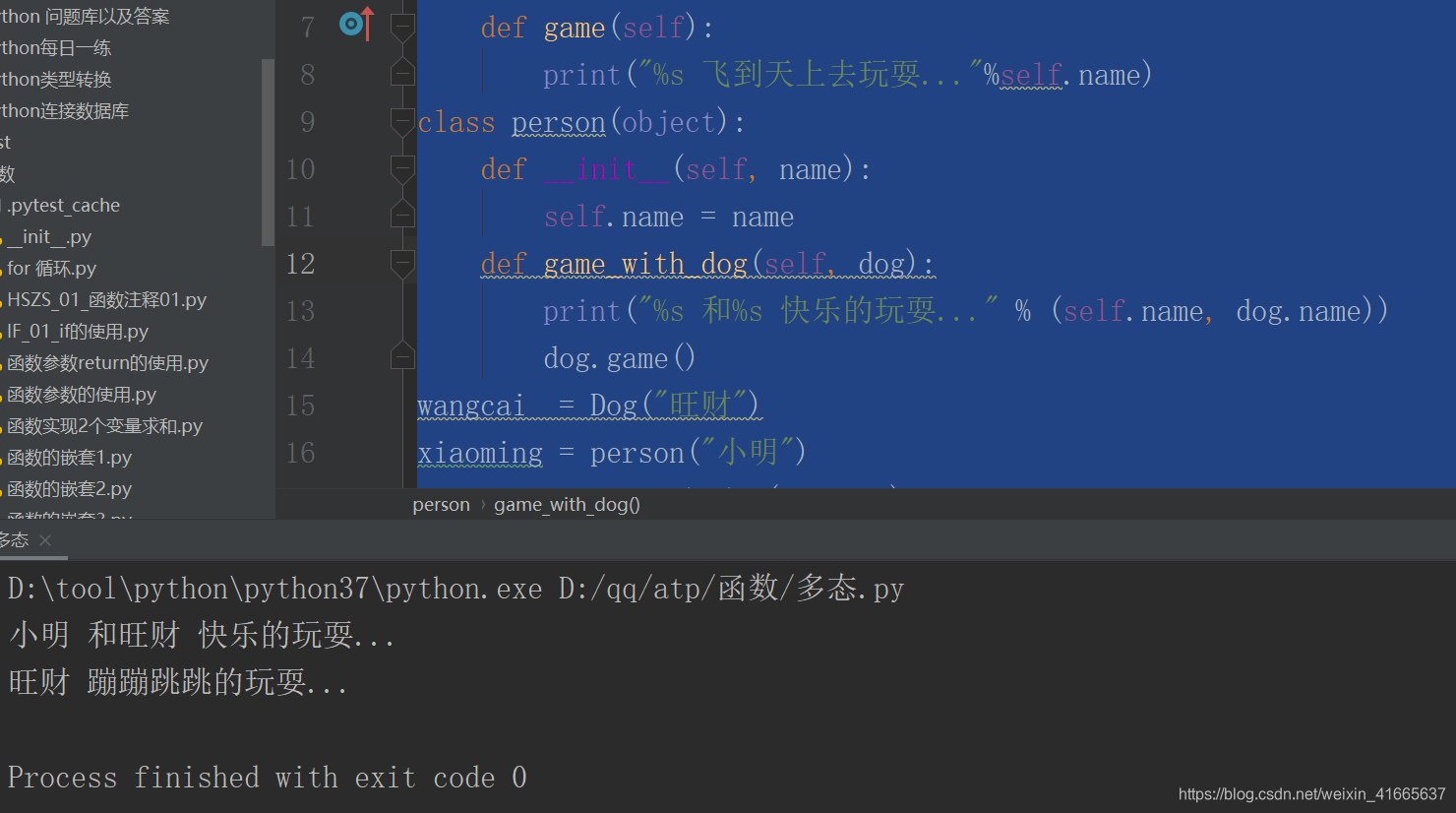The width and height of the screenshot is (1456, 813).
Task: Click the 'class person(object):' code line
Action: (581, 122)
